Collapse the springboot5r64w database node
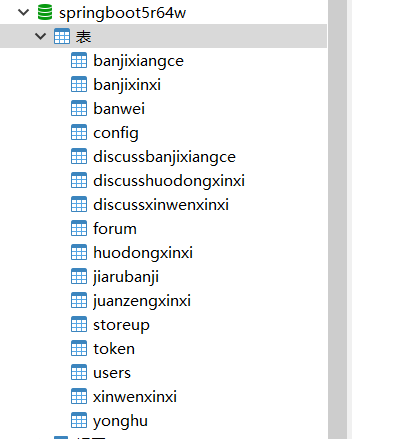The image size is (394, 439). (24, 12)
